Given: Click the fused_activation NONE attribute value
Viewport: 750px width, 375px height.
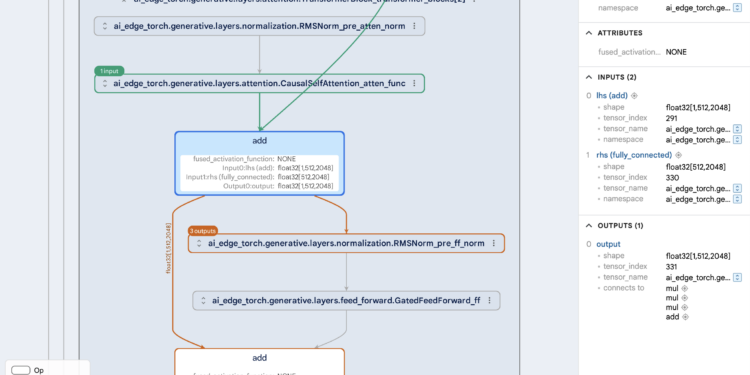Looking at the screenshot, I should pyautogui.click(x=676, y=52).
